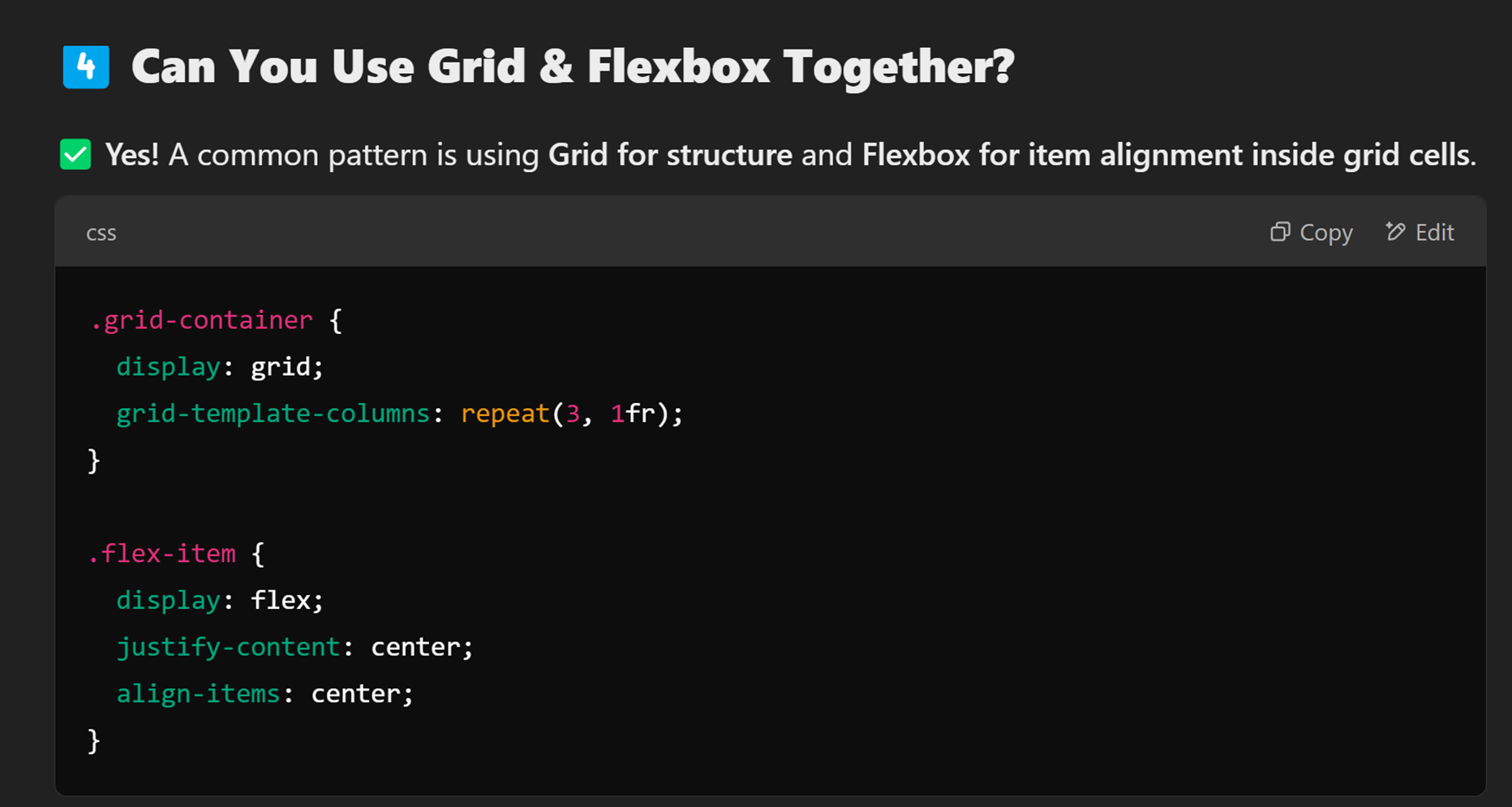This screenshot has width=1512, height=807.
Task: Click the .grid-container selector text
Action: [x=201, y=320]
